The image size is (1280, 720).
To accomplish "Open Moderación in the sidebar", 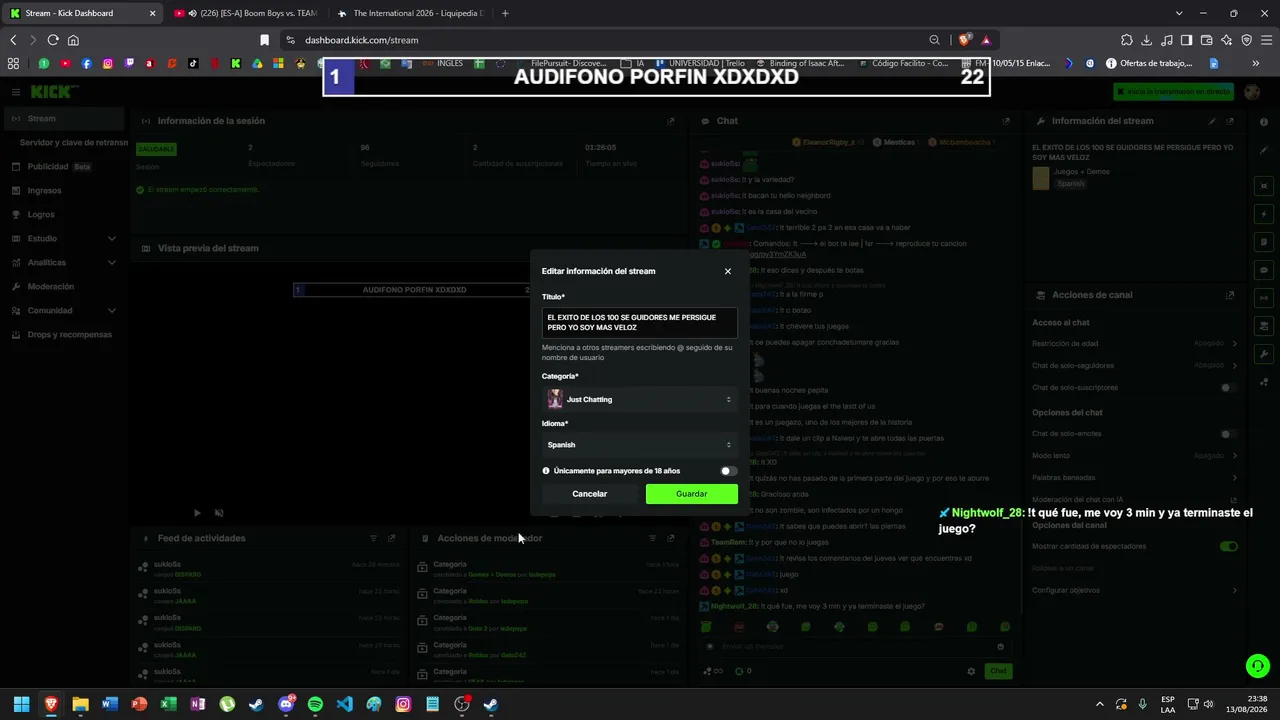I will point(65,286).
